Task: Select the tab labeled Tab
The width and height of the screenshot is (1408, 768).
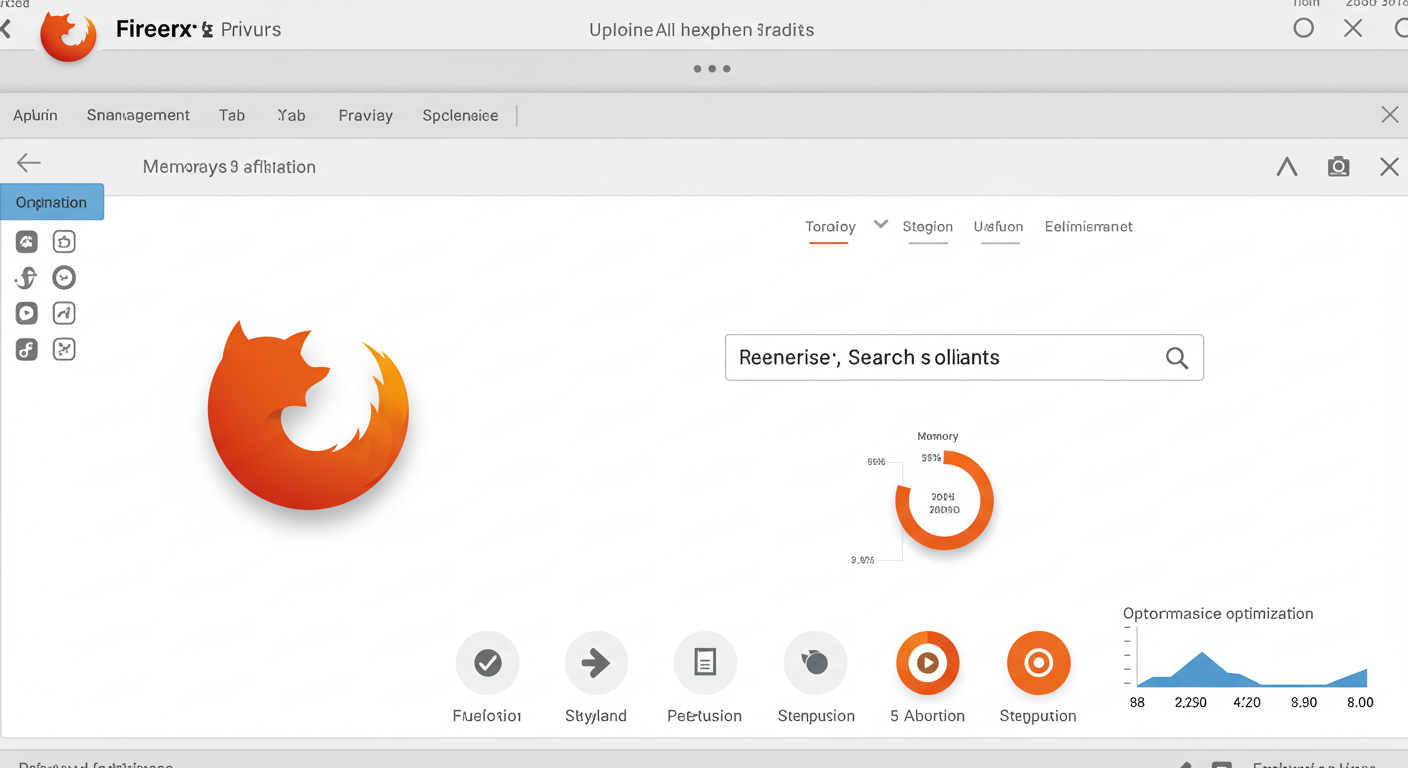Action: click(232, 116)
